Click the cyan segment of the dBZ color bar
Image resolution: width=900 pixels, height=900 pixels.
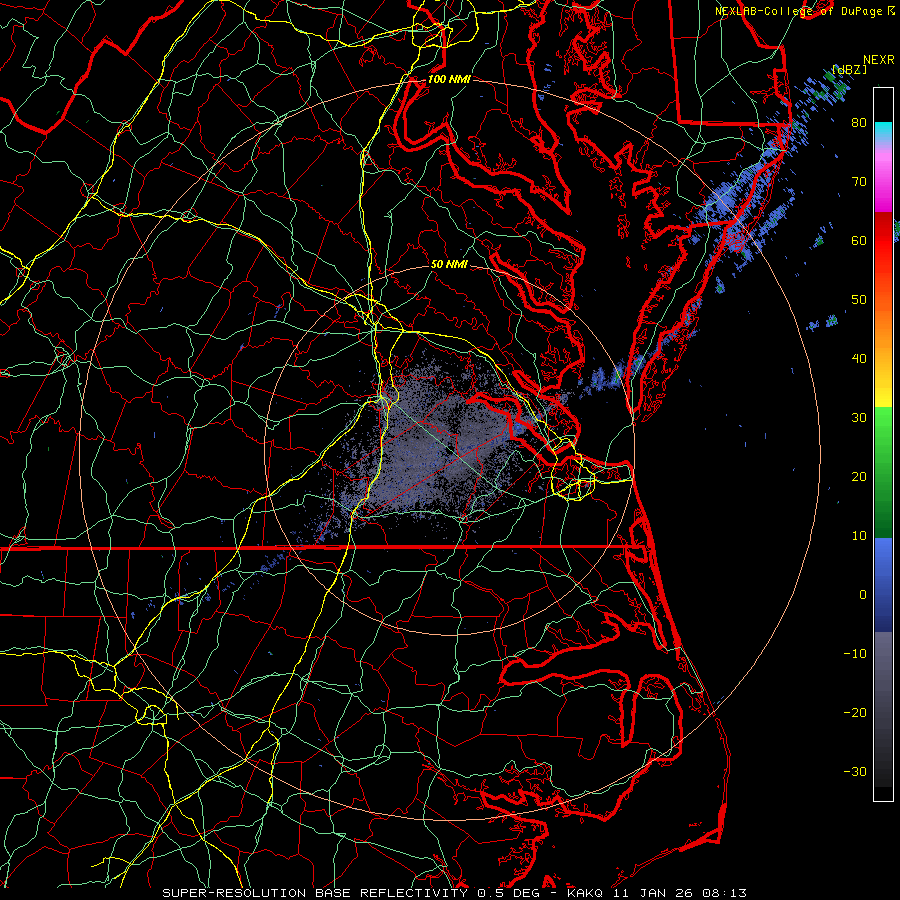pos(883,132)
